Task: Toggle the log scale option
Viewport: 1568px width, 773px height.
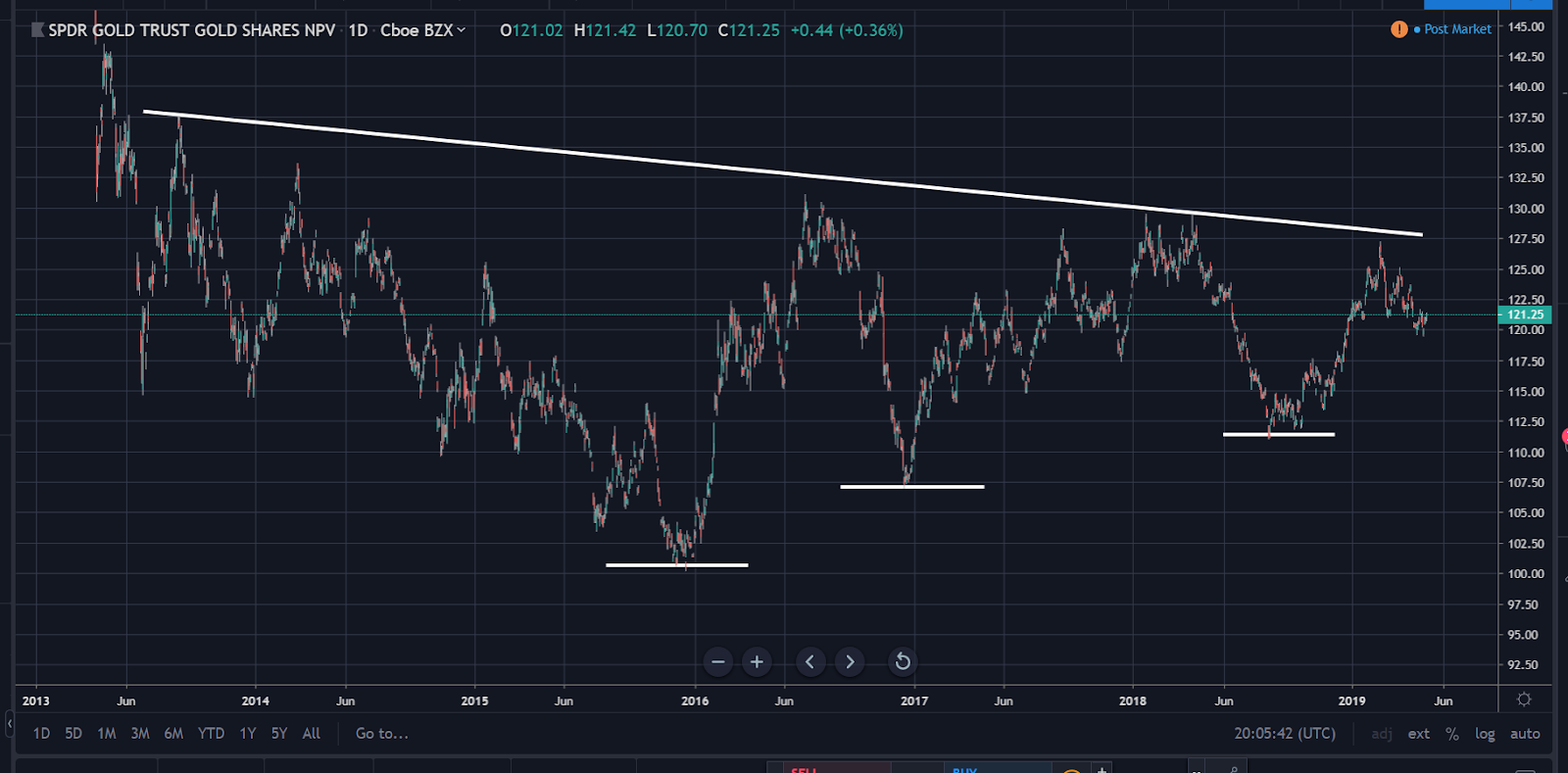Action: 1485,734
